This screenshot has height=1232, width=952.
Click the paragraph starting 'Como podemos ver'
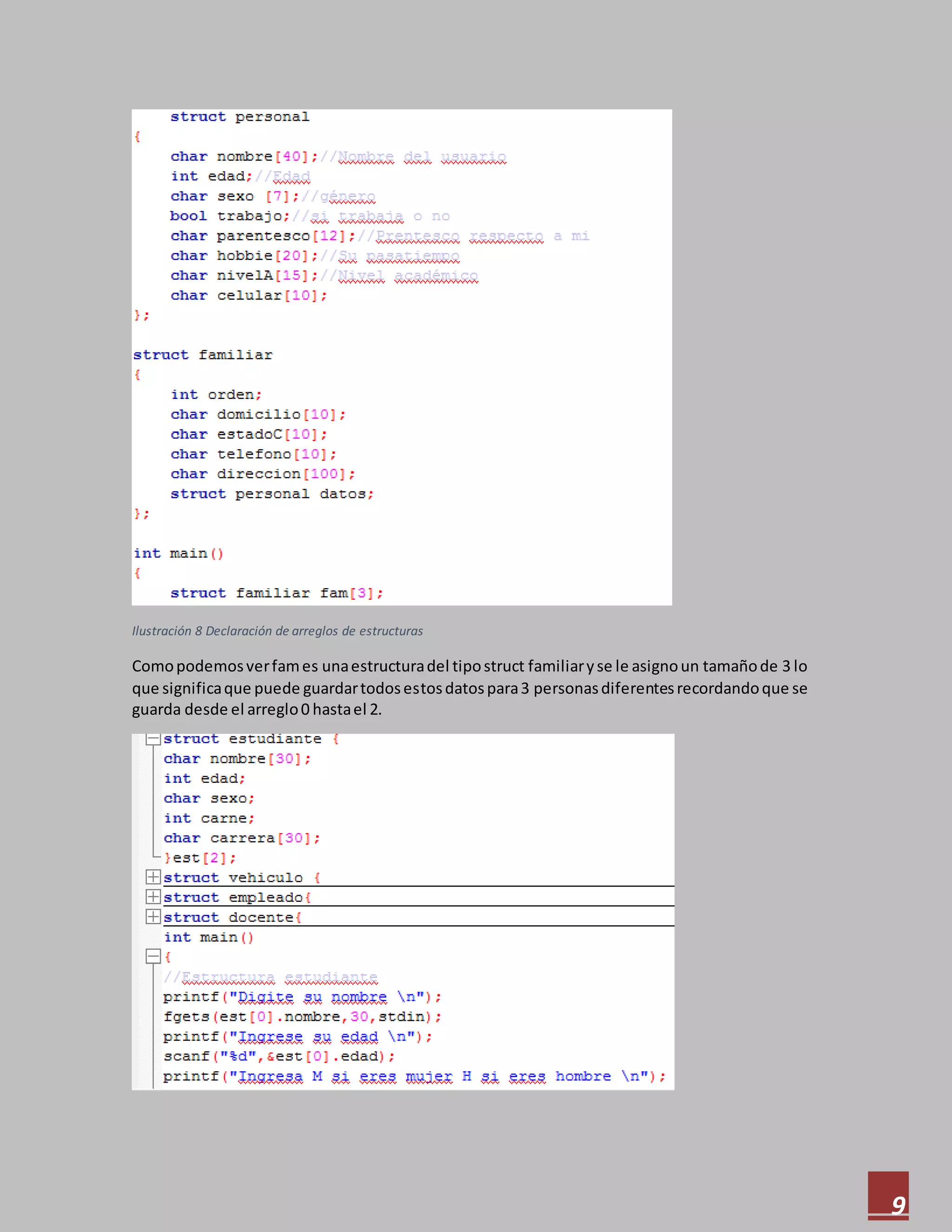469,688
